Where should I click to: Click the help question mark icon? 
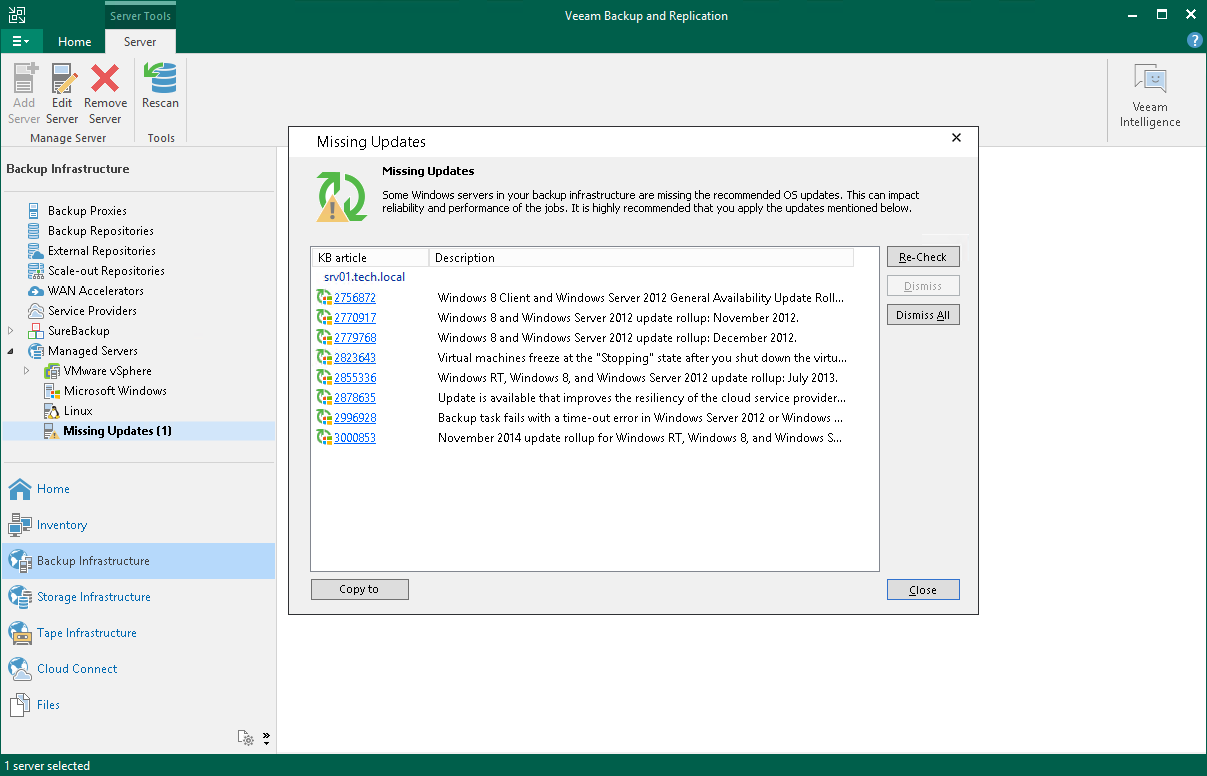(1194, 41)
